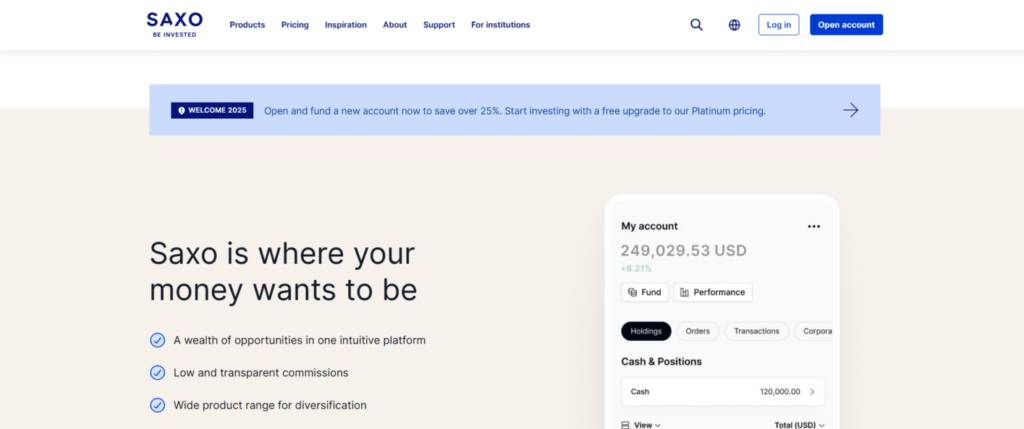
Task: Click the Open account button
Action: pos(846,25)
